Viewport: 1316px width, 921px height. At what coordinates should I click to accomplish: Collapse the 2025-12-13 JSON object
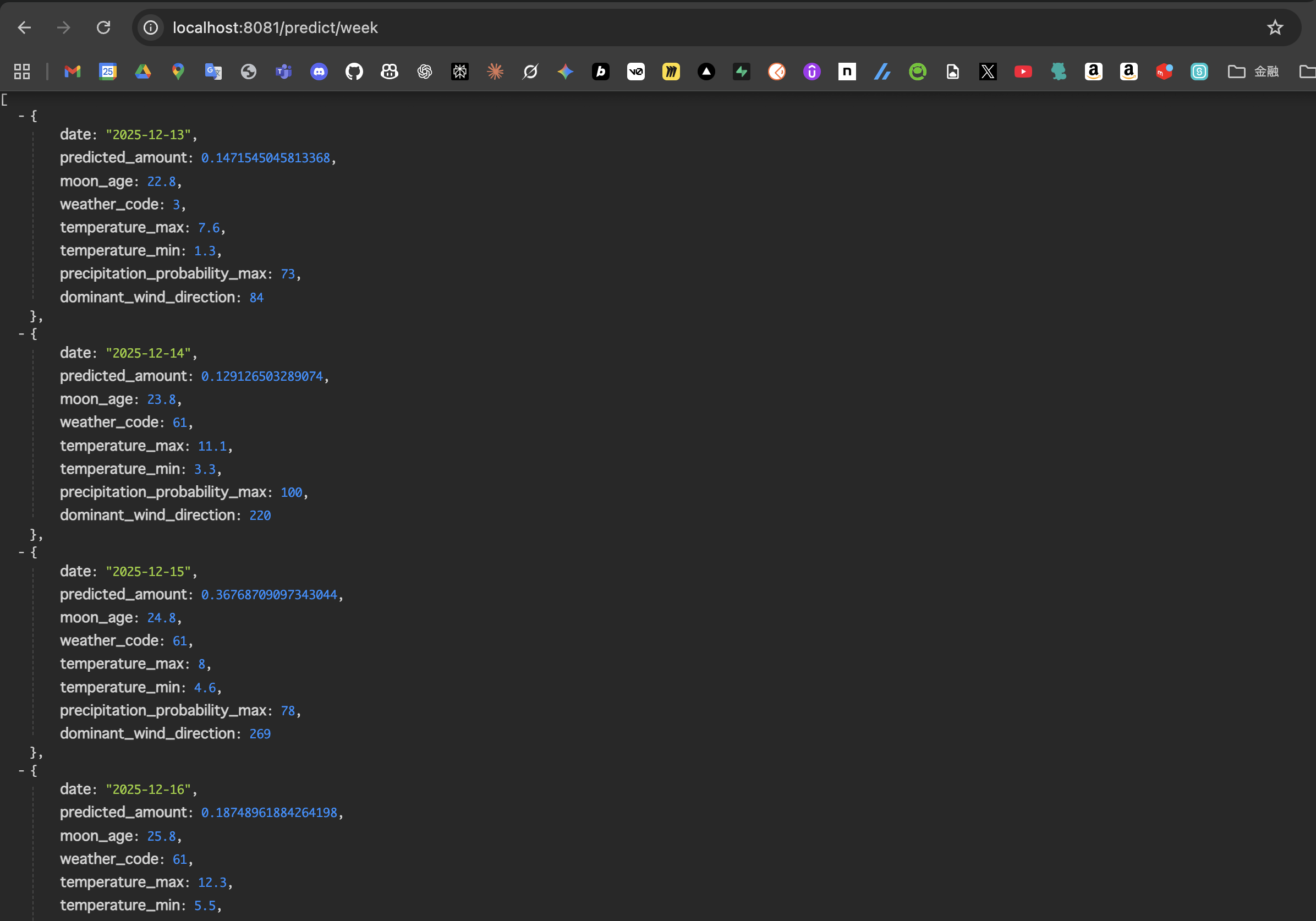click(x=21, y=116)
